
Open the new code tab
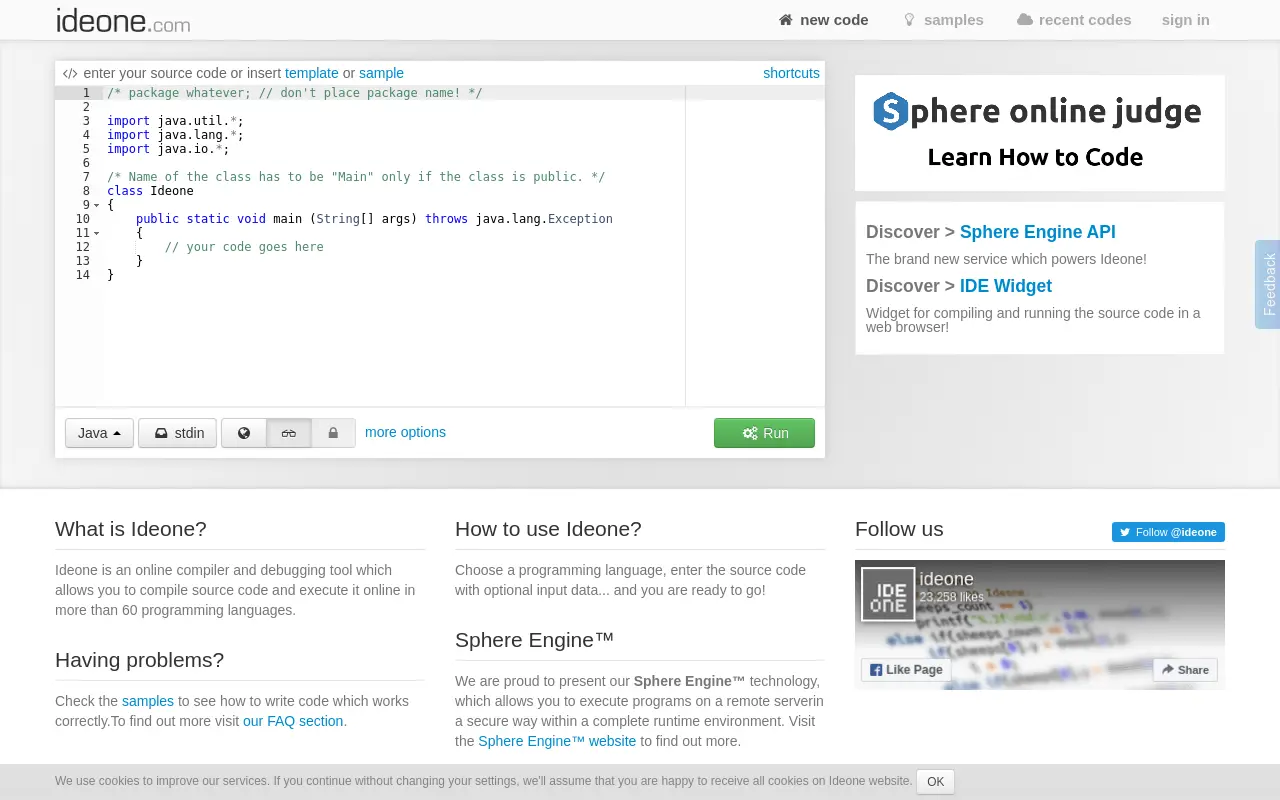pos(823,20)
